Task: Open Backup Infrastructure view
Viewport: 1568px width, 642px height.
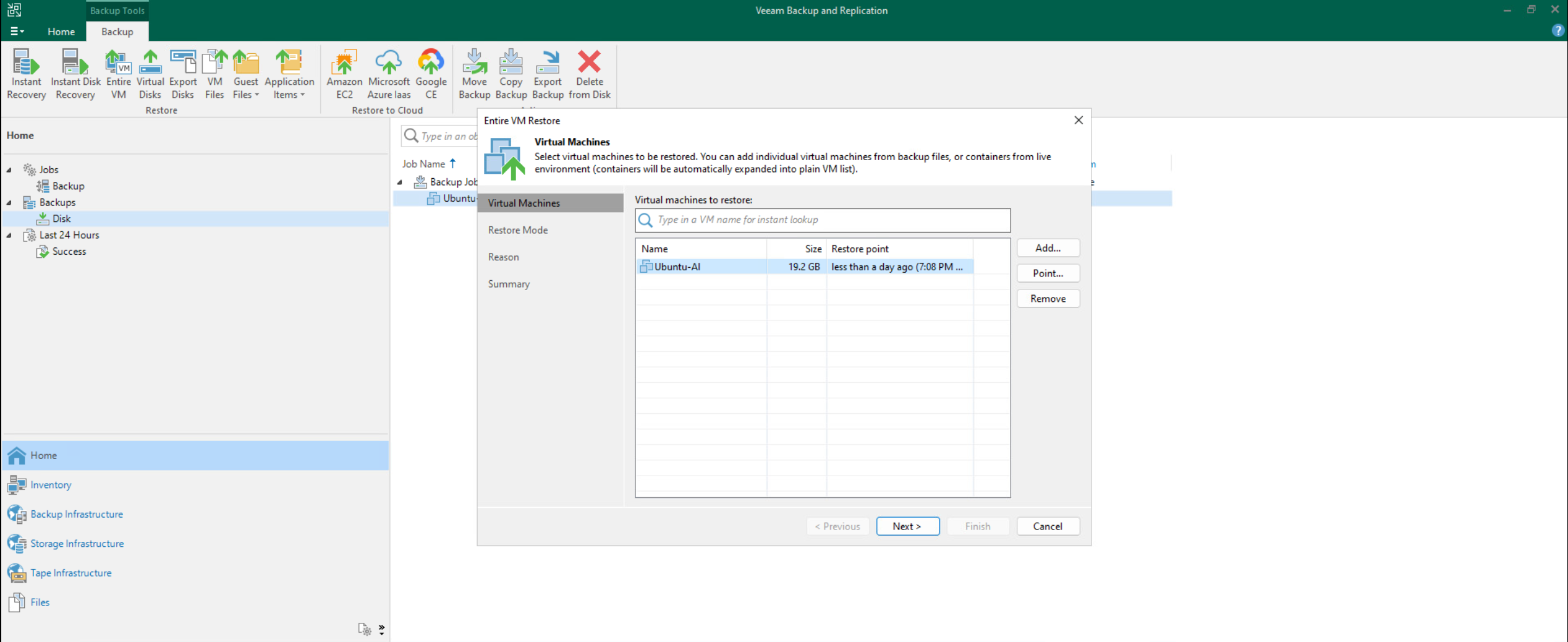Action: [77, 514]
